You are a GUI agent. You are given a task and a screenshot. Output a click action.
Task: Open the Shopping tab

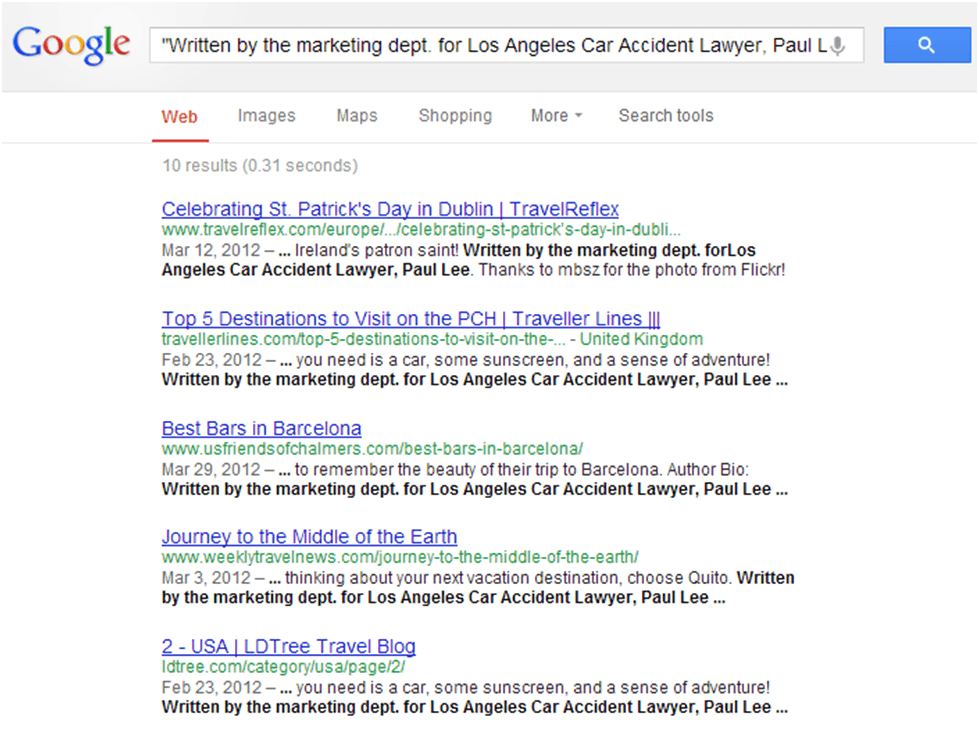coord(455,116)
